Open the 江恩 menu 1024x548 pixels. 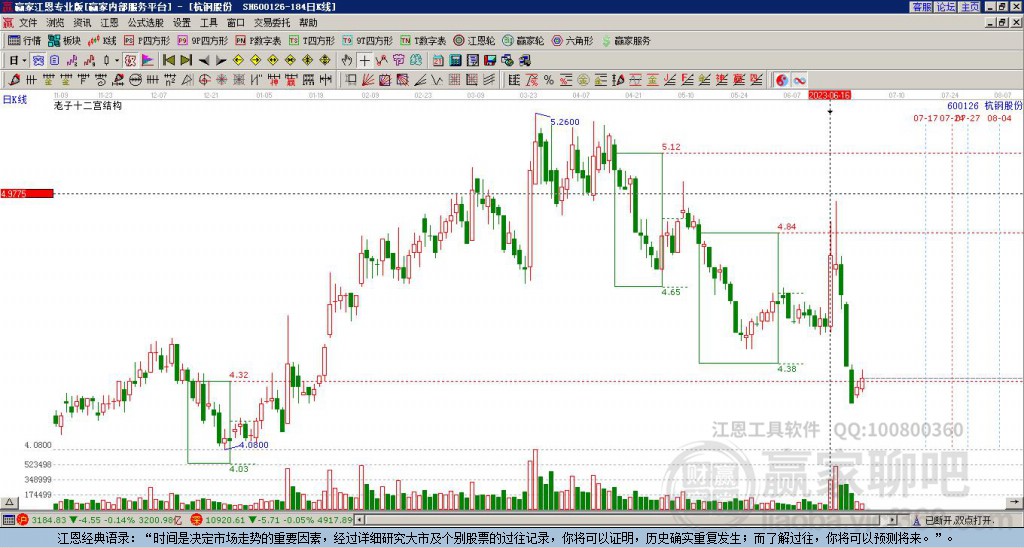[110, 23]
